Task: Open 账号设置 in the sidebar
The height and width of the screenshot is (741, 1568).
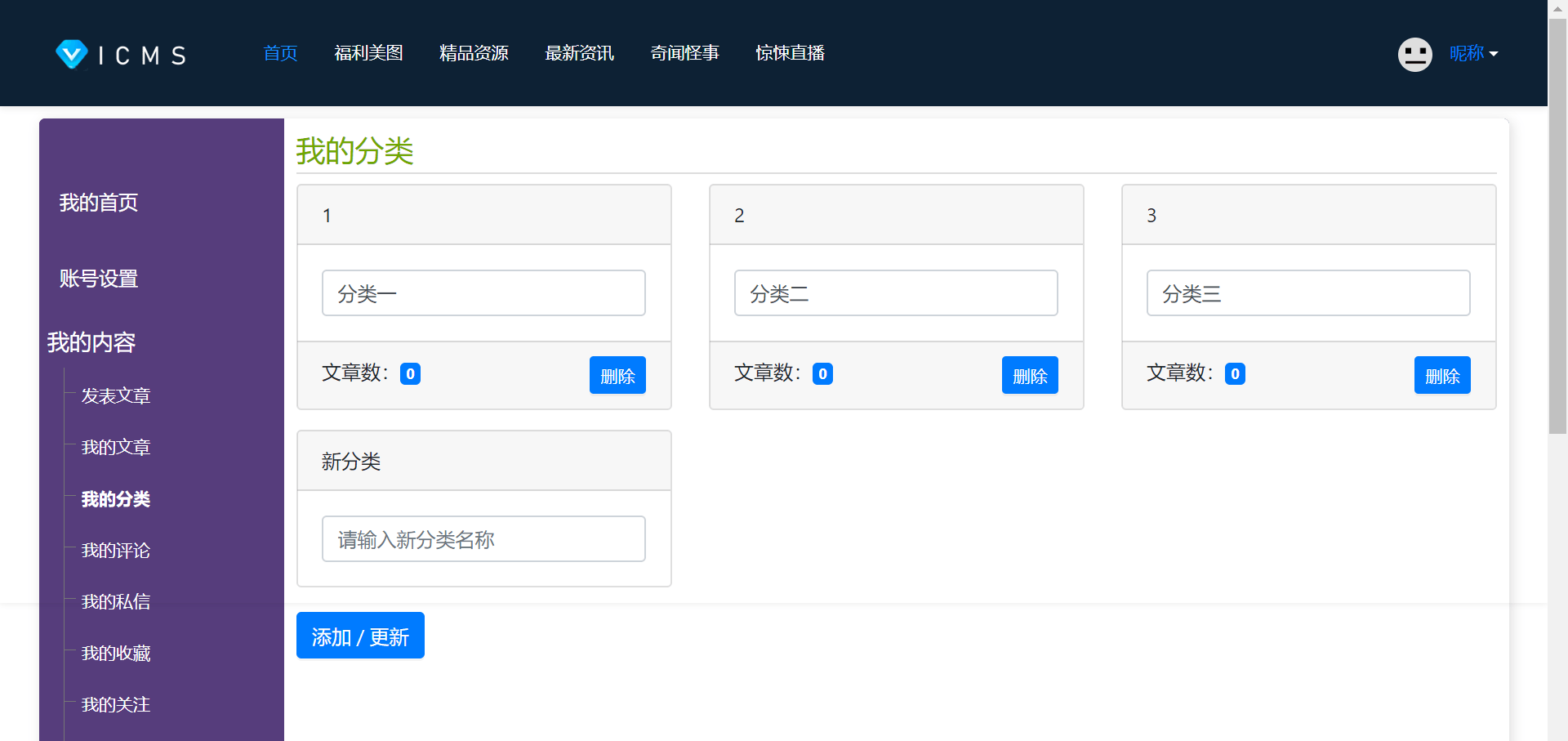Action: coord(99,279)
